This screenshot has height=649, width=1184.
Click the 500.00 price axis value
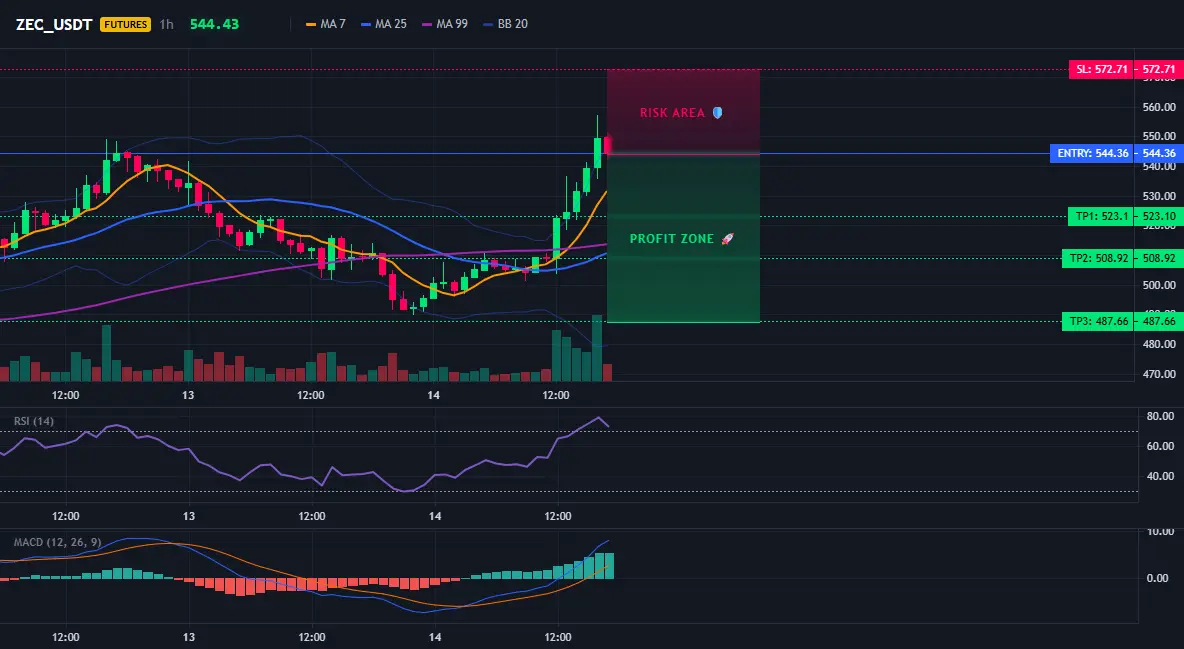point(1159,285)
